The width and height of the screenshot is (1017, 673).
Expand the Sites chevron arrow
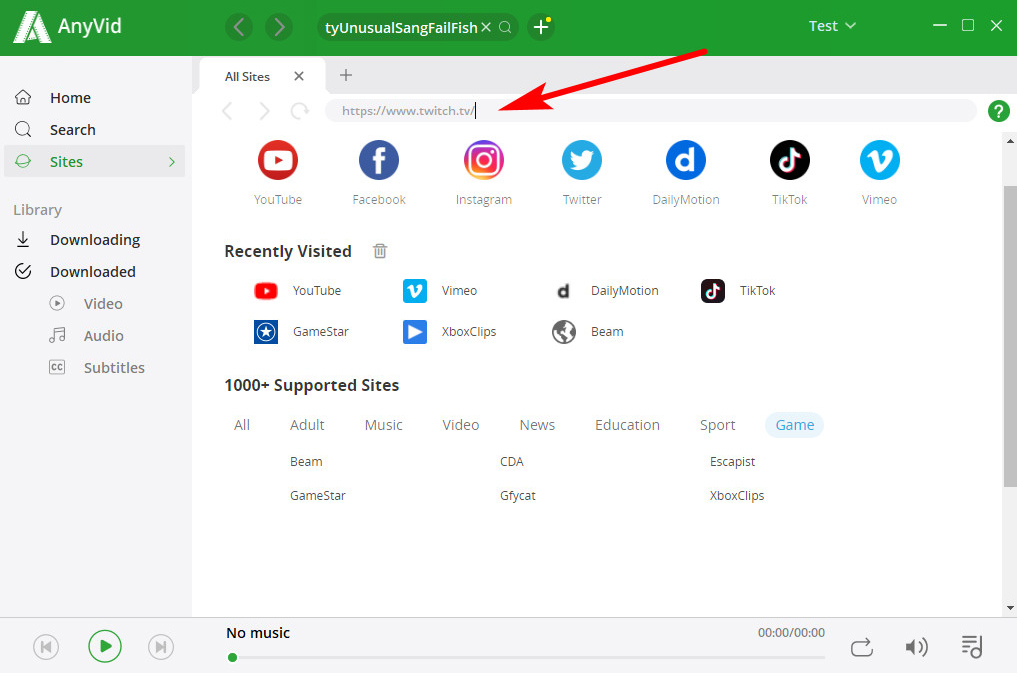tap(172, 161)
